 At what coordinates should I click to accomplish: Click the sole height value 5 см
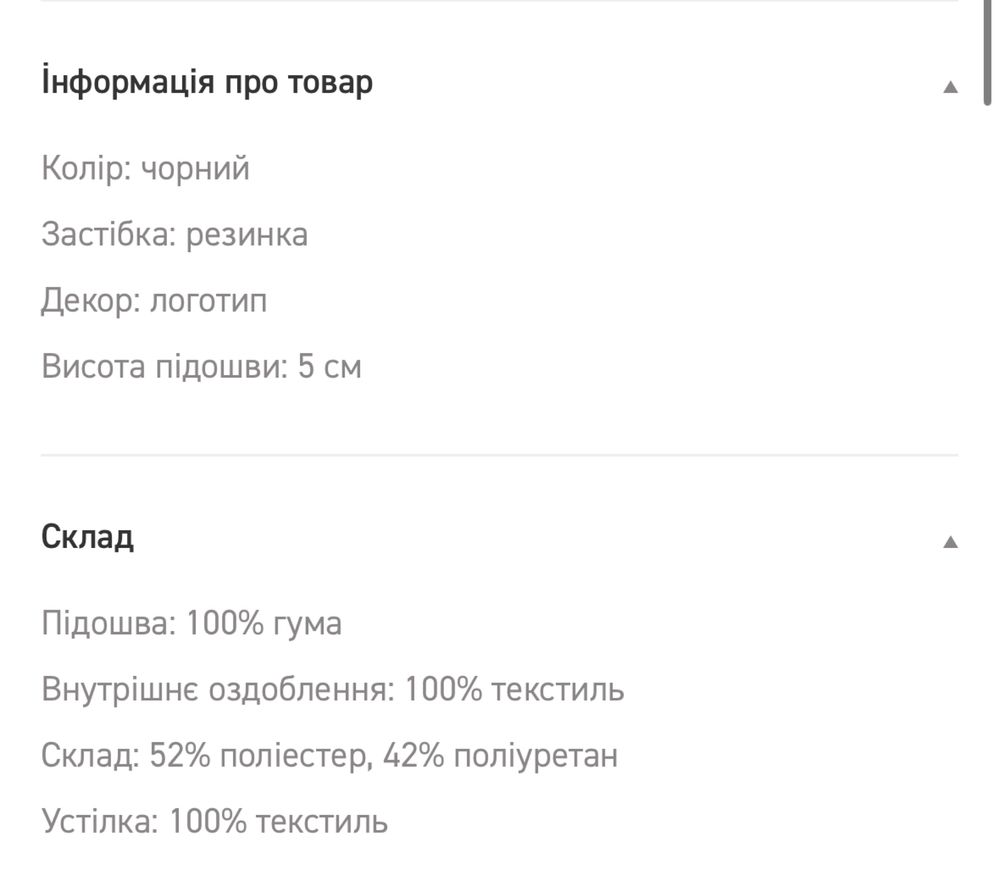point(329,366)
